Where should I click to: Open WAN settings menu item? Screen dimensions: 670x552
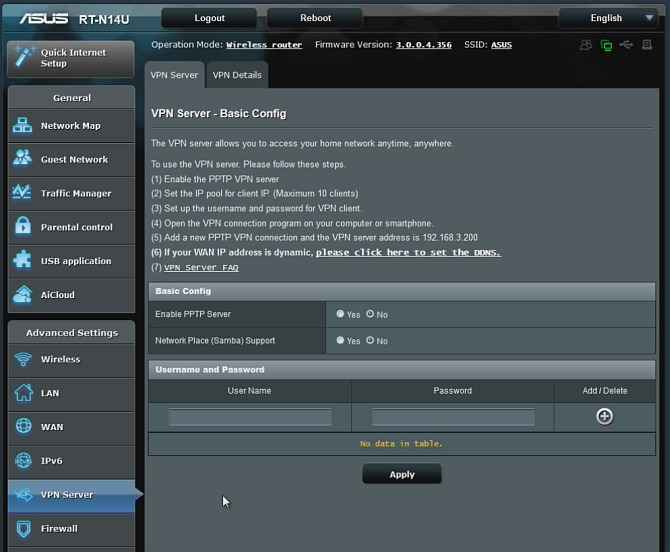pyautogui.click(x=71, y=427)
